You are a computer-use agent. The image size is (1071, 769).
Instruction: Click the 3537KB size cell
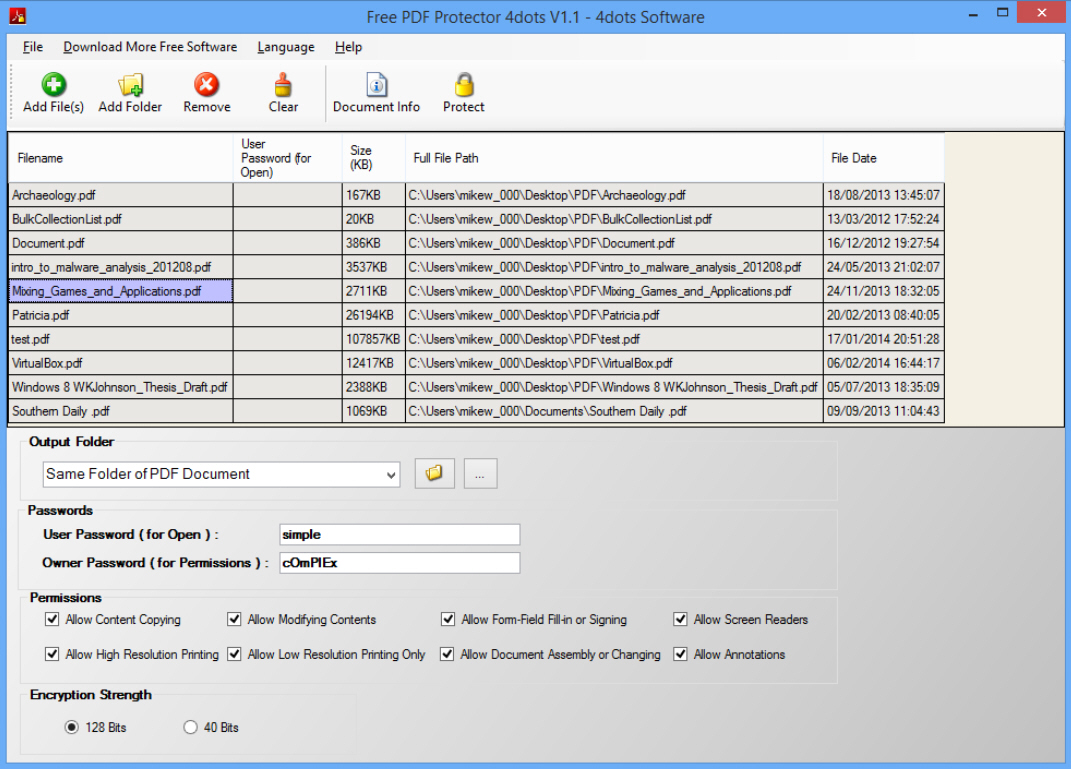pos(374,267)
